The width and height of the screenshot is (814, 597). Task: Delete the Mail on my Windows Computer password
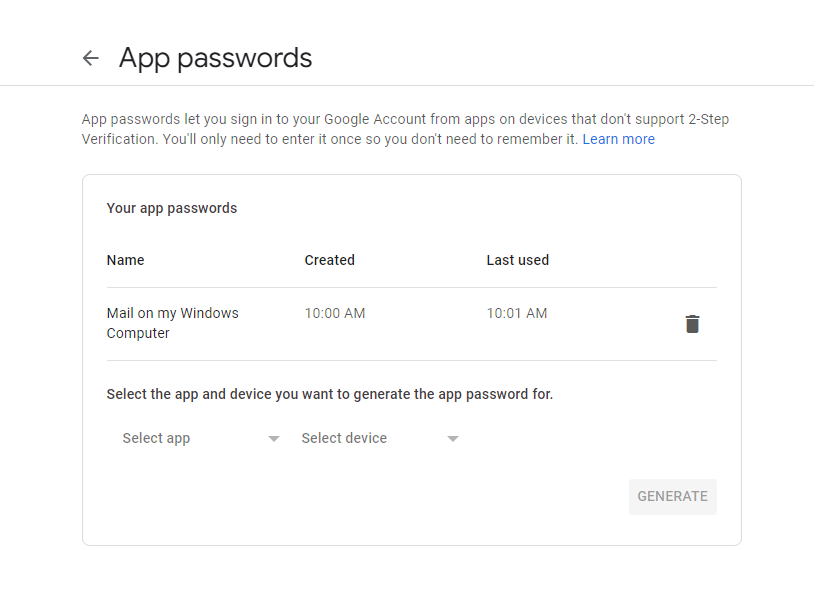[692, 324]
